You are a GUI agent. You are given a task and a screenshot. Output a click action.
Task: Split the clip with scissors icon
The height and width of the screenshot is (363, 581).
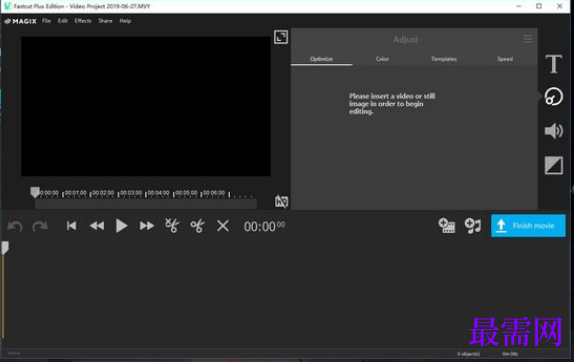click(197, 226)
